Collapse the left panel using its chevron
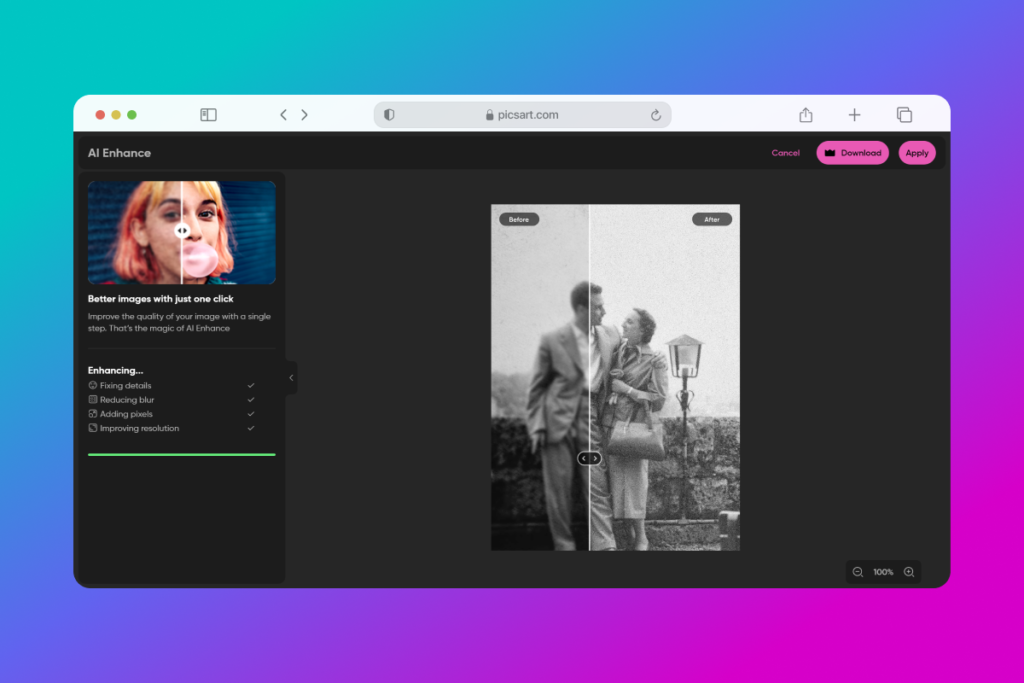 291,378
